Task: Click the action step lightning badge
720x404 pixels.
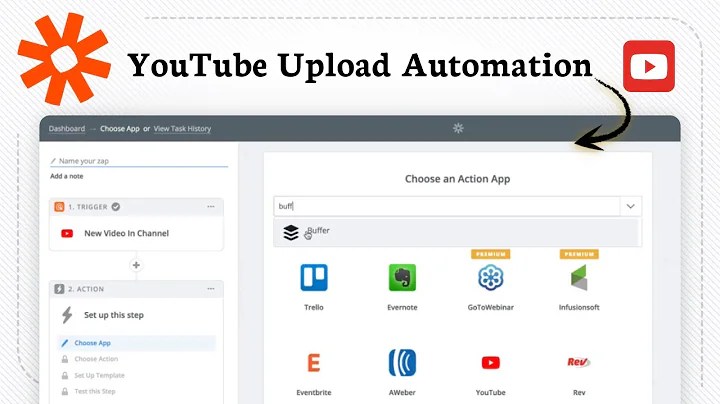Action: [x=59, y=289]
